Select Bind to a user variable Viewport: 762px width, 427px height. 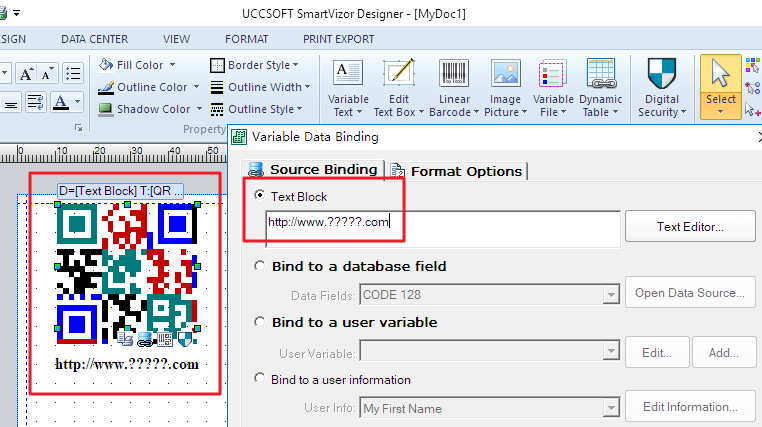[260, 322]
